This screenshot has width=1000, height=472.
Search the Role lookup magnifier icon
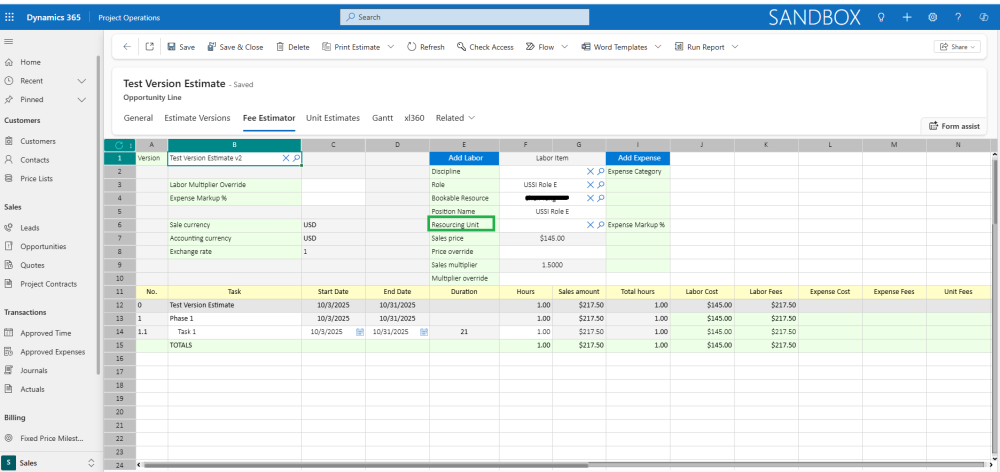600,185
